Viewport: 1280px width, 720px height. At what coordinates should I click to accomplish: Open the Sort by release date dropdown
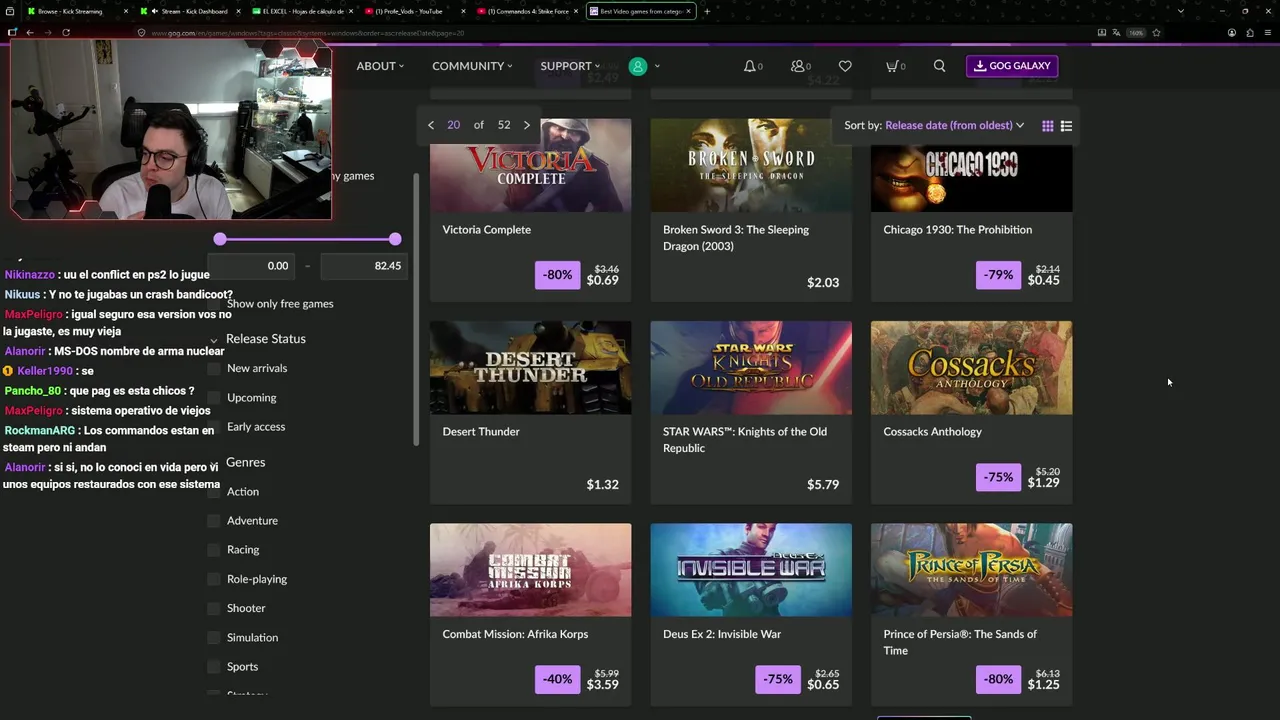(x=954, y=125)
